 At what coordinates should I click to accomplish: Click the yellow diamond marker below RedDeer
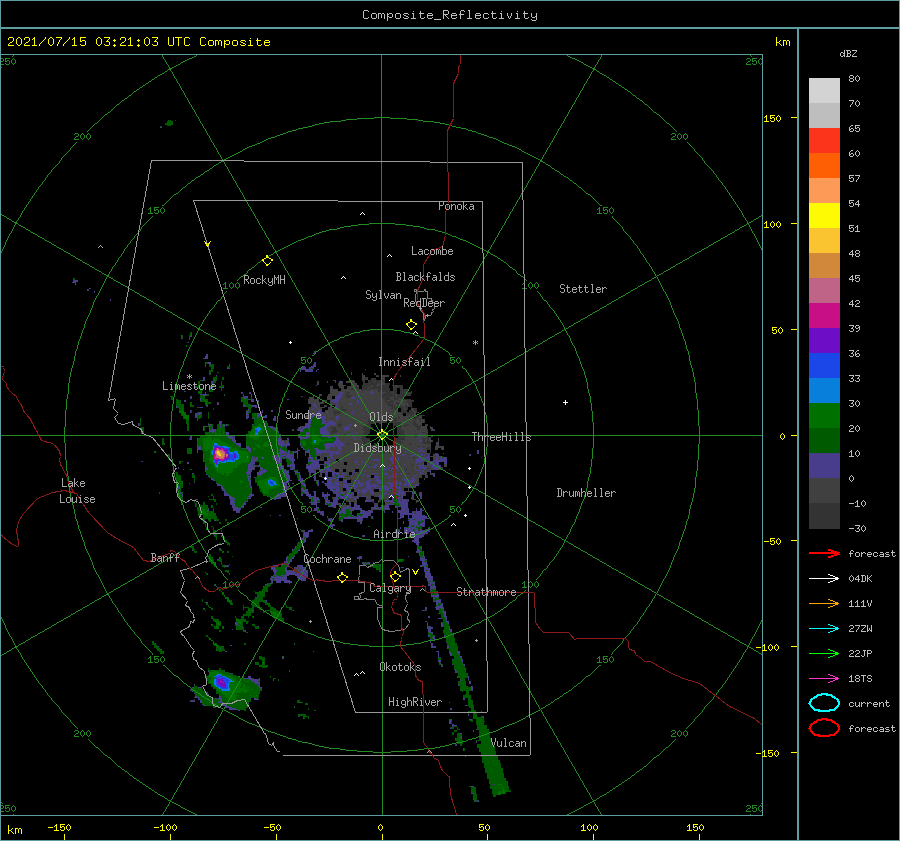point(411,325)
